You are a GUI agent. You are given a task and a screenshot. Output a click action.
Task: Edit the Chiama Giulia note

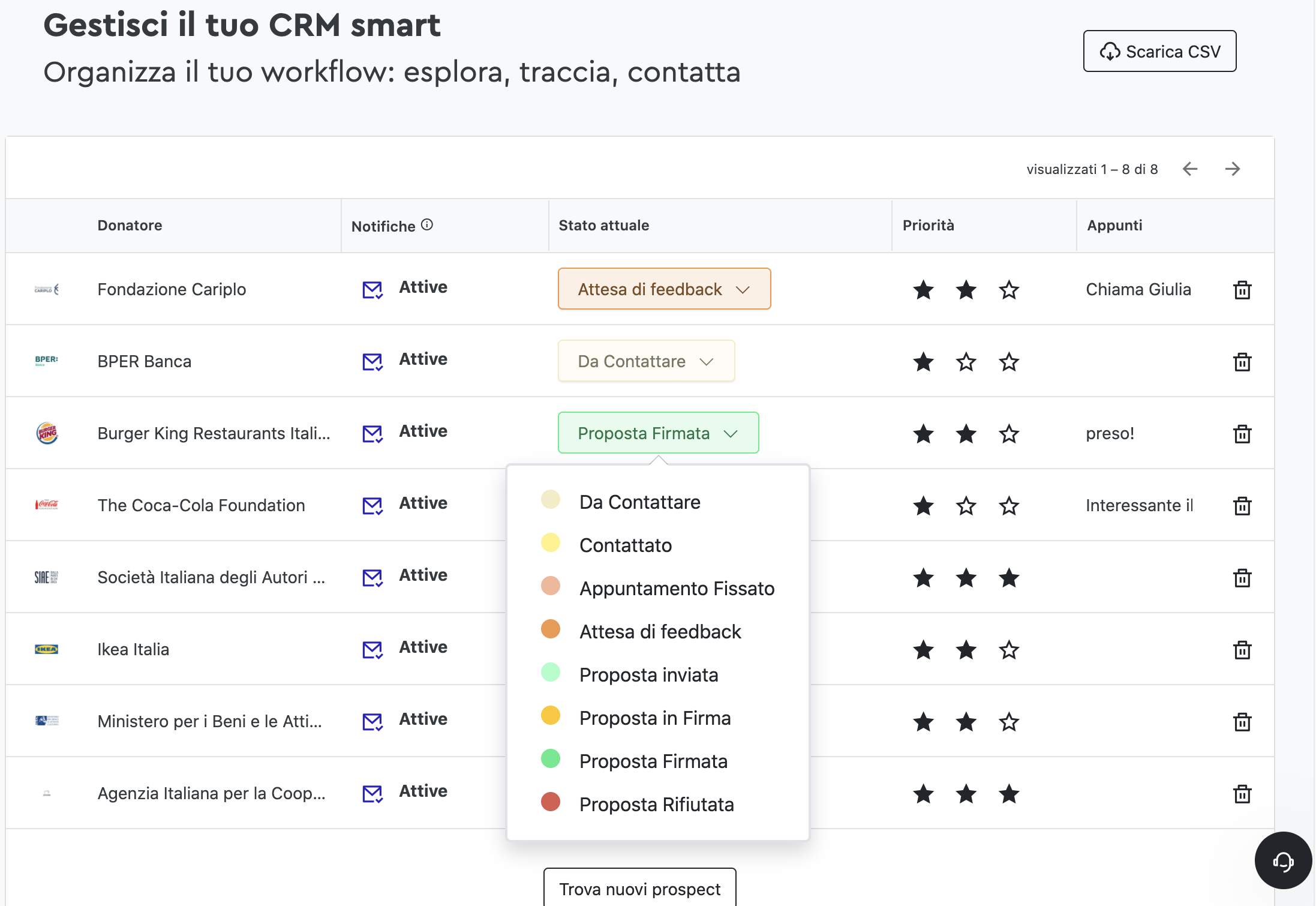click(1138, 289)
